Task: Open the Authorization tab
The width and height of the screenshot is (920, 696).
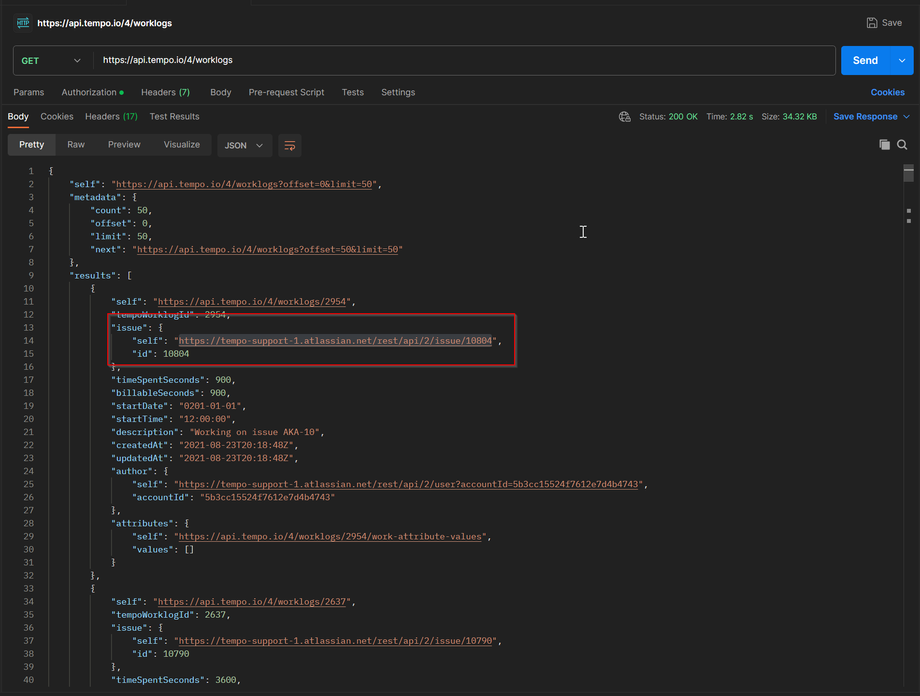Action: 92,92
